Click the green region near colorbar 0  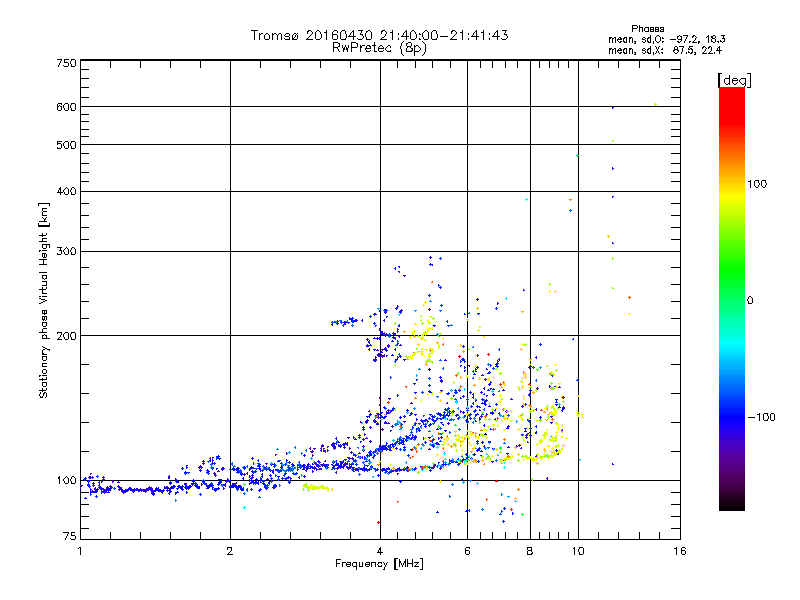coord(732,286)
